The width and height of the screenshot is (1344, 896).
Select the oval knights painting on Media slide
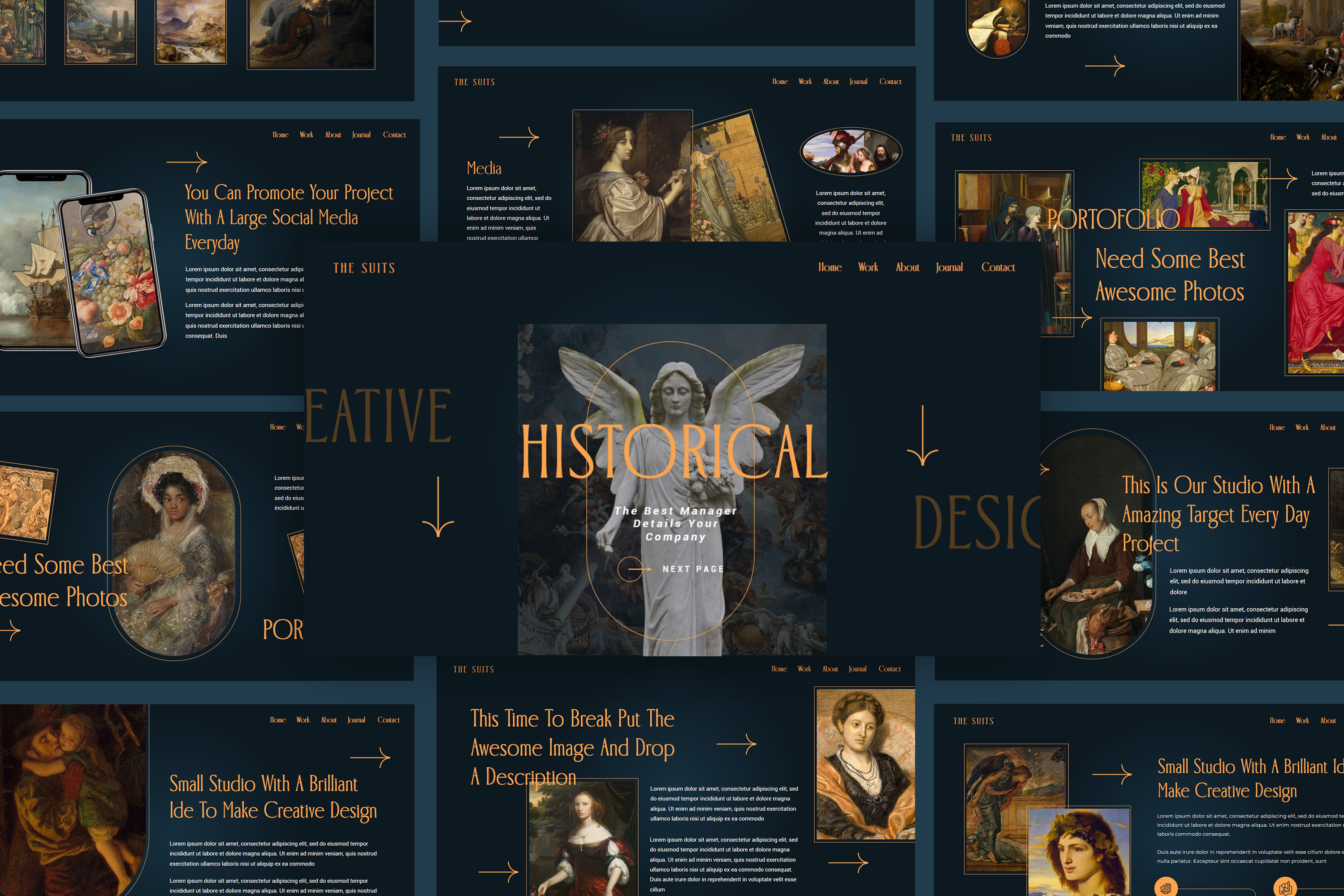[x=851, y=151]
